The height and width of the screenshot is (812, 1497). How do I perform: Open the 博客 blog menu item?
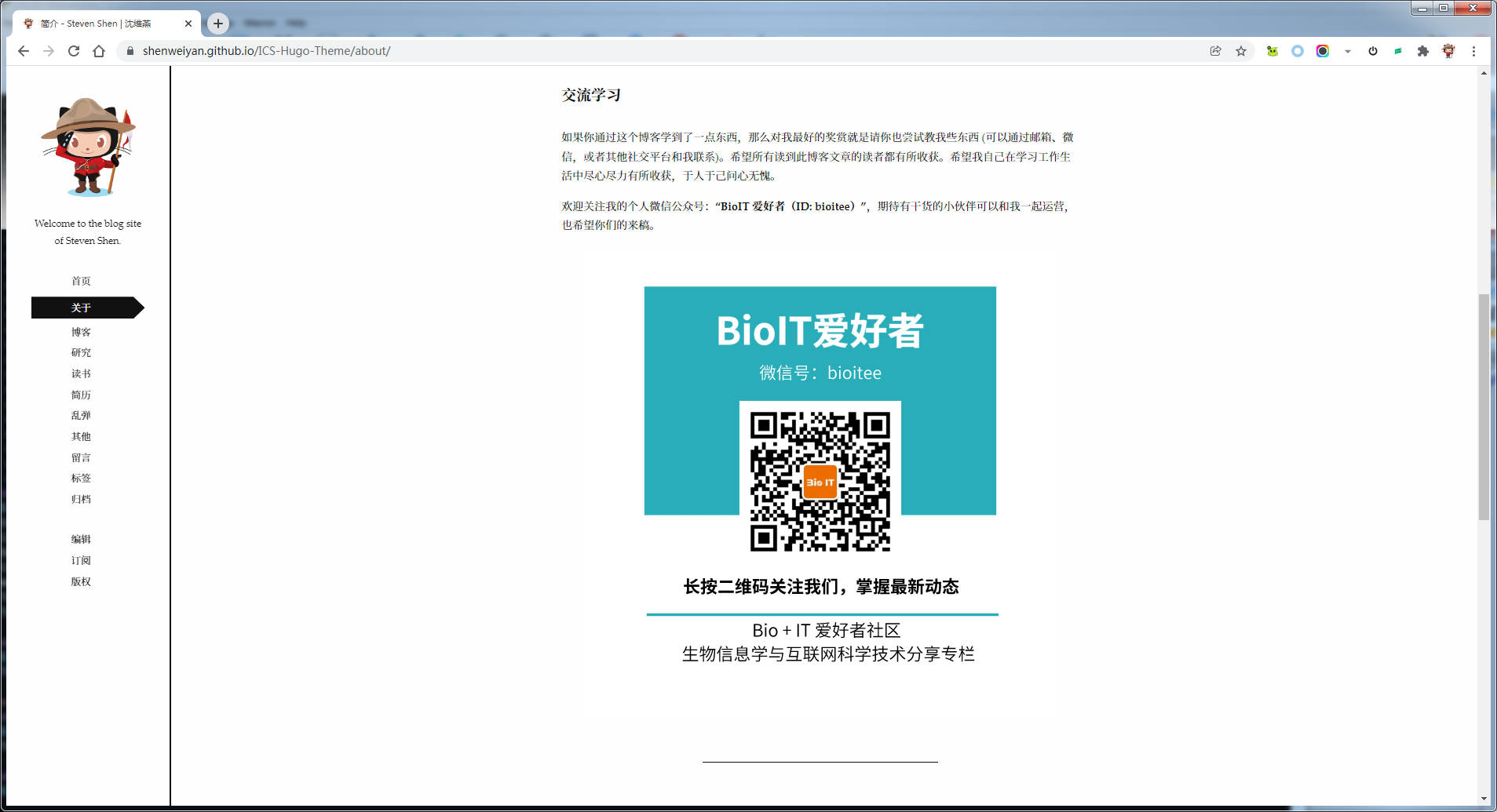[x=81, y=332]
